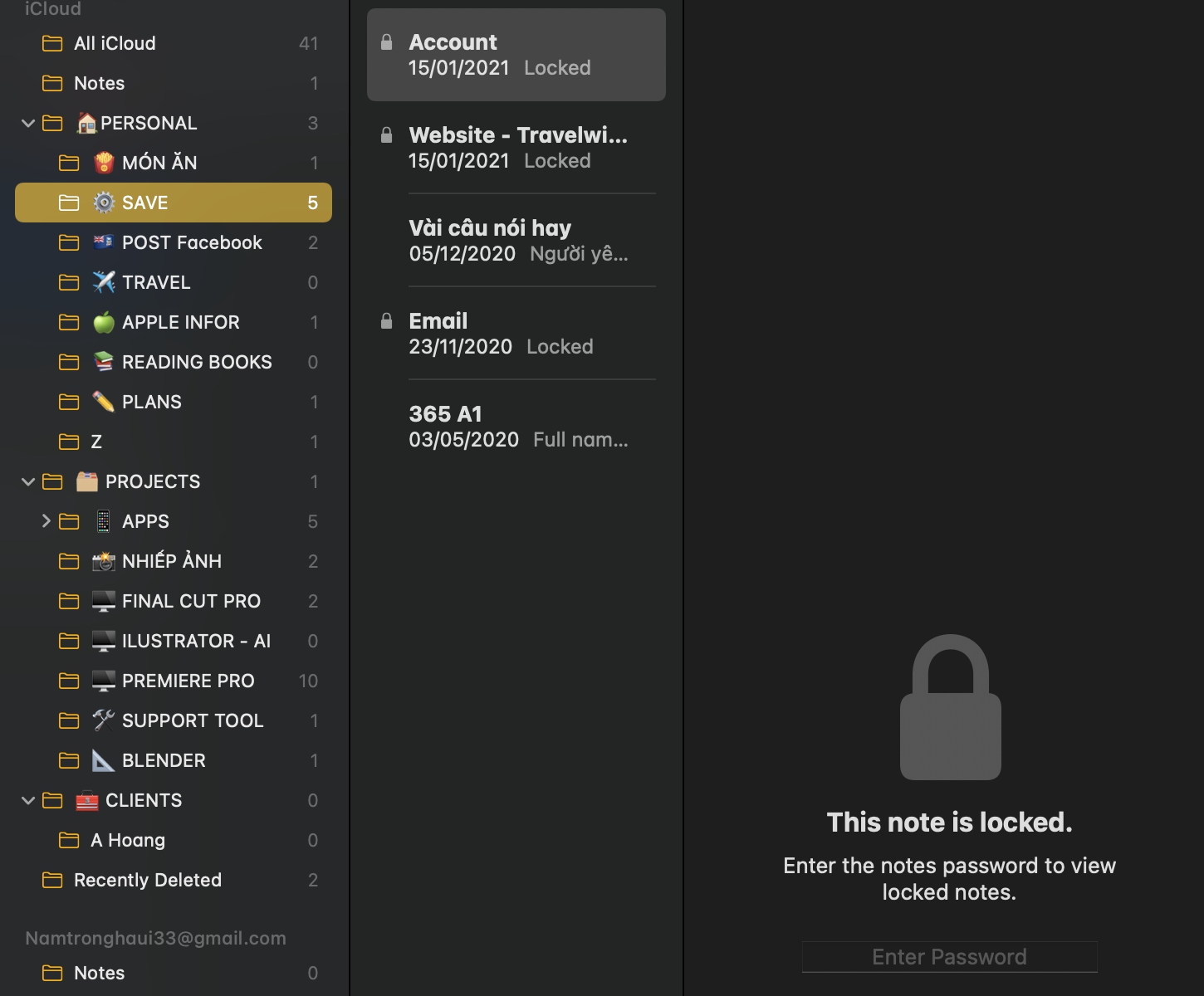Open the Recently Deleted folder

coord(174,880)
